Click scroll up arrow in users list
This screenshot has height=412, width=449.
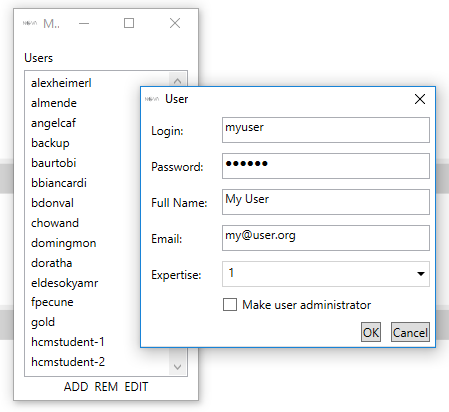pyautogui.click(x=177, y=81)
